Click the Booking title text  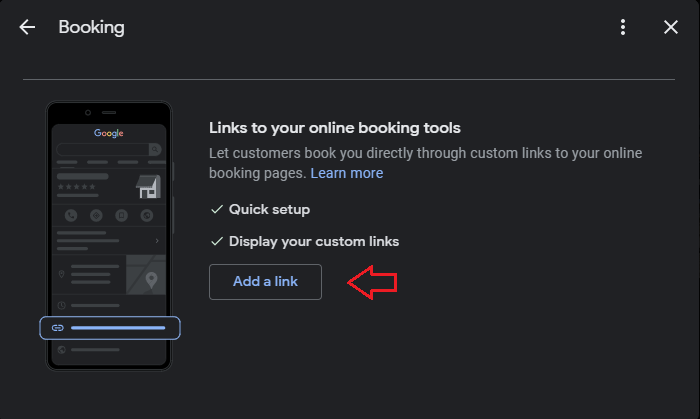click(x=92, y=27)
